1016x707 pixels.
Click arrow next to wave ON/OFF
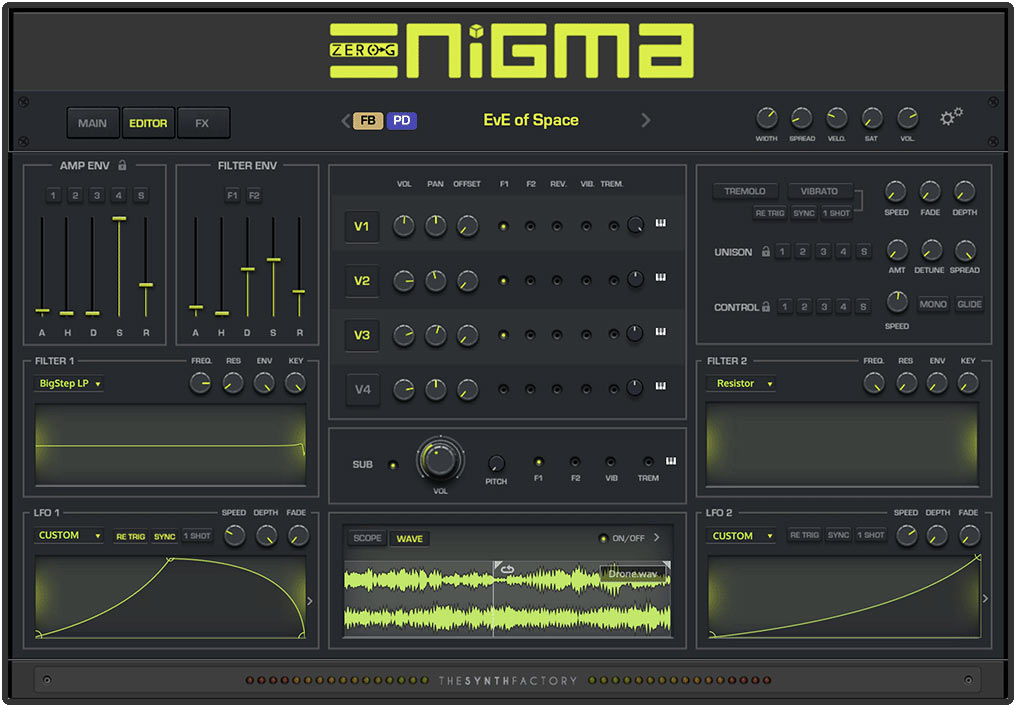click(x=656, y=537)
